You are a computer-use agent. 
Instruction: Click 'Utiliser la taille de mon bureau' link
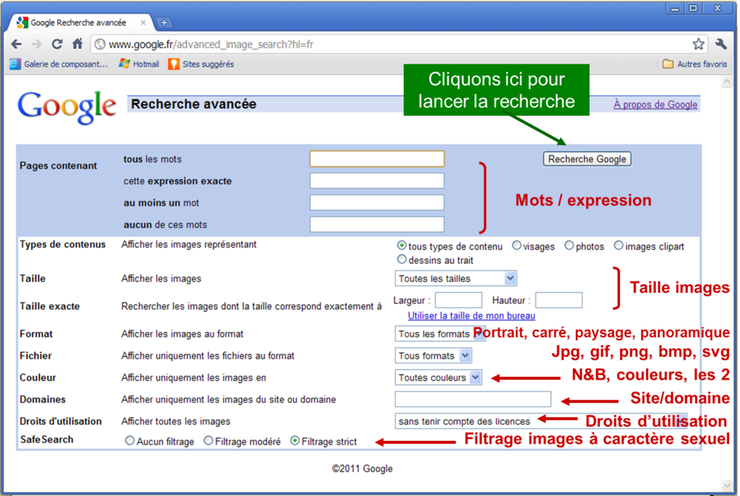point(471,316)
